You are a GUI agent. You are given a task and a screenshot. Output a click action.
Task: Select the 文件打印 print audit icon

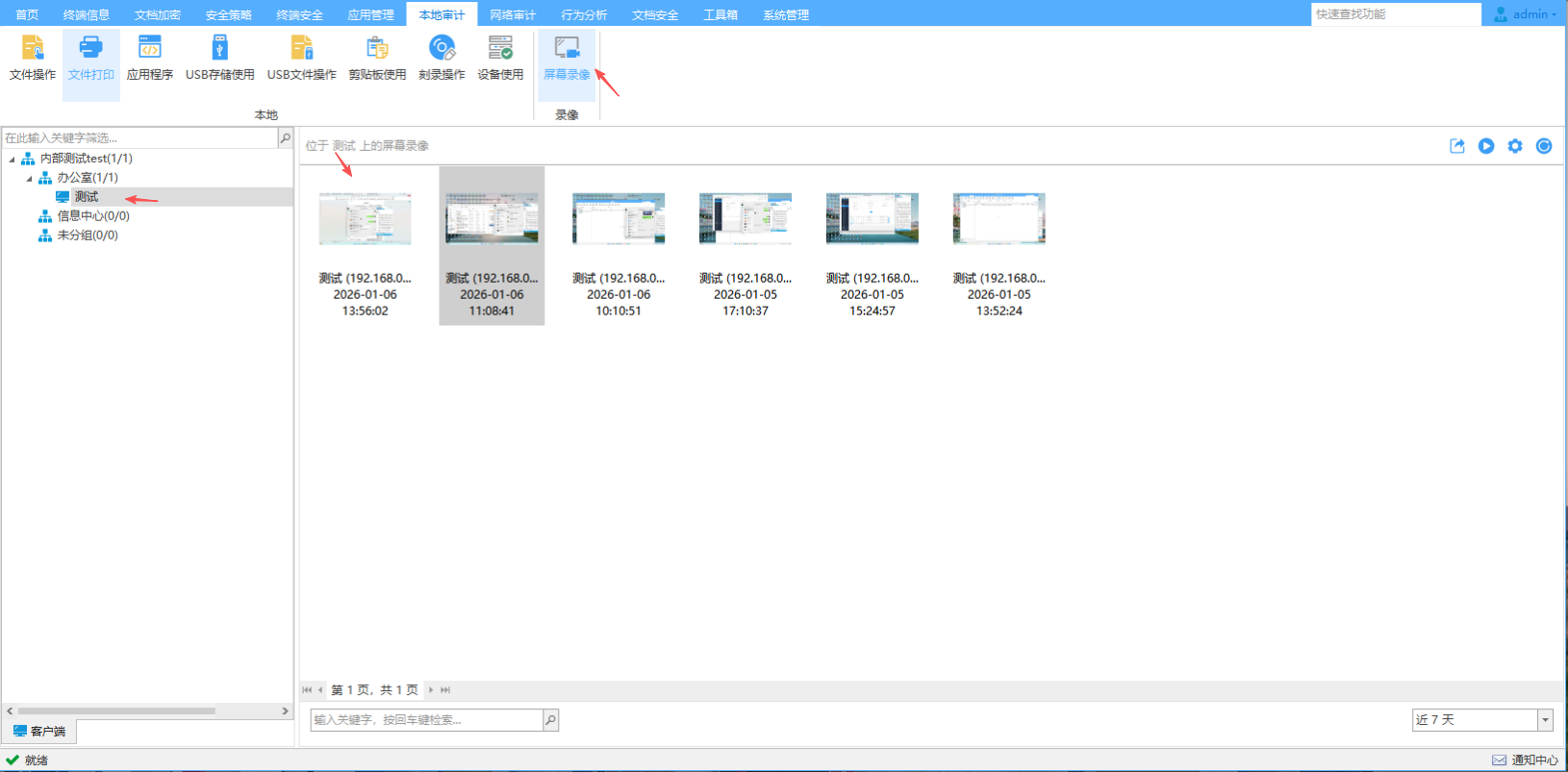pos(91,58)
